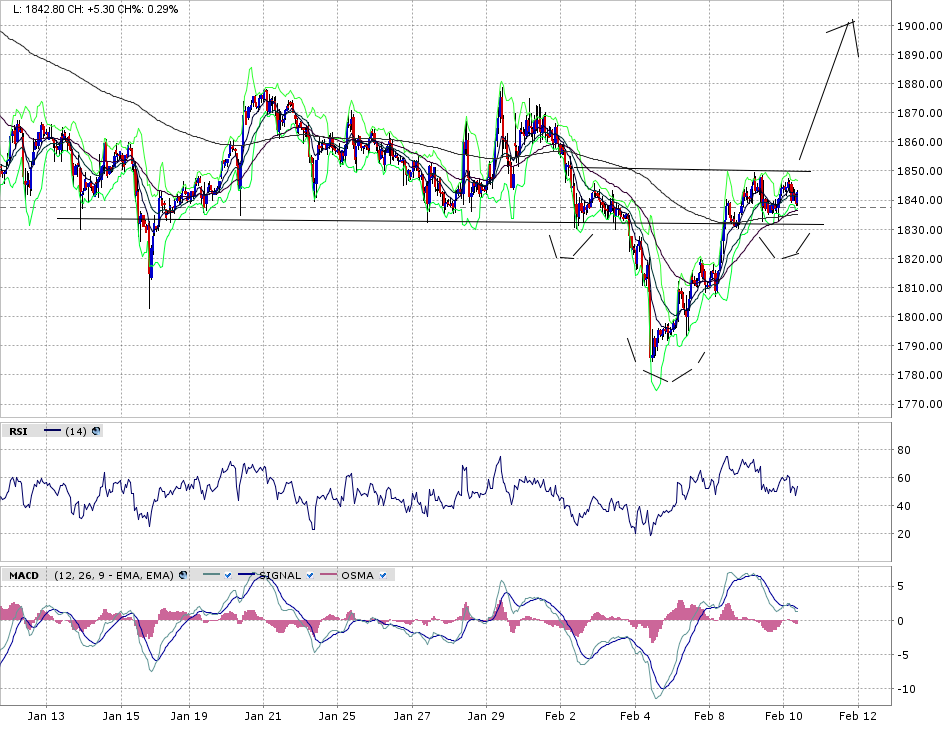Click the tip of the projection arrow

(853, 20)
